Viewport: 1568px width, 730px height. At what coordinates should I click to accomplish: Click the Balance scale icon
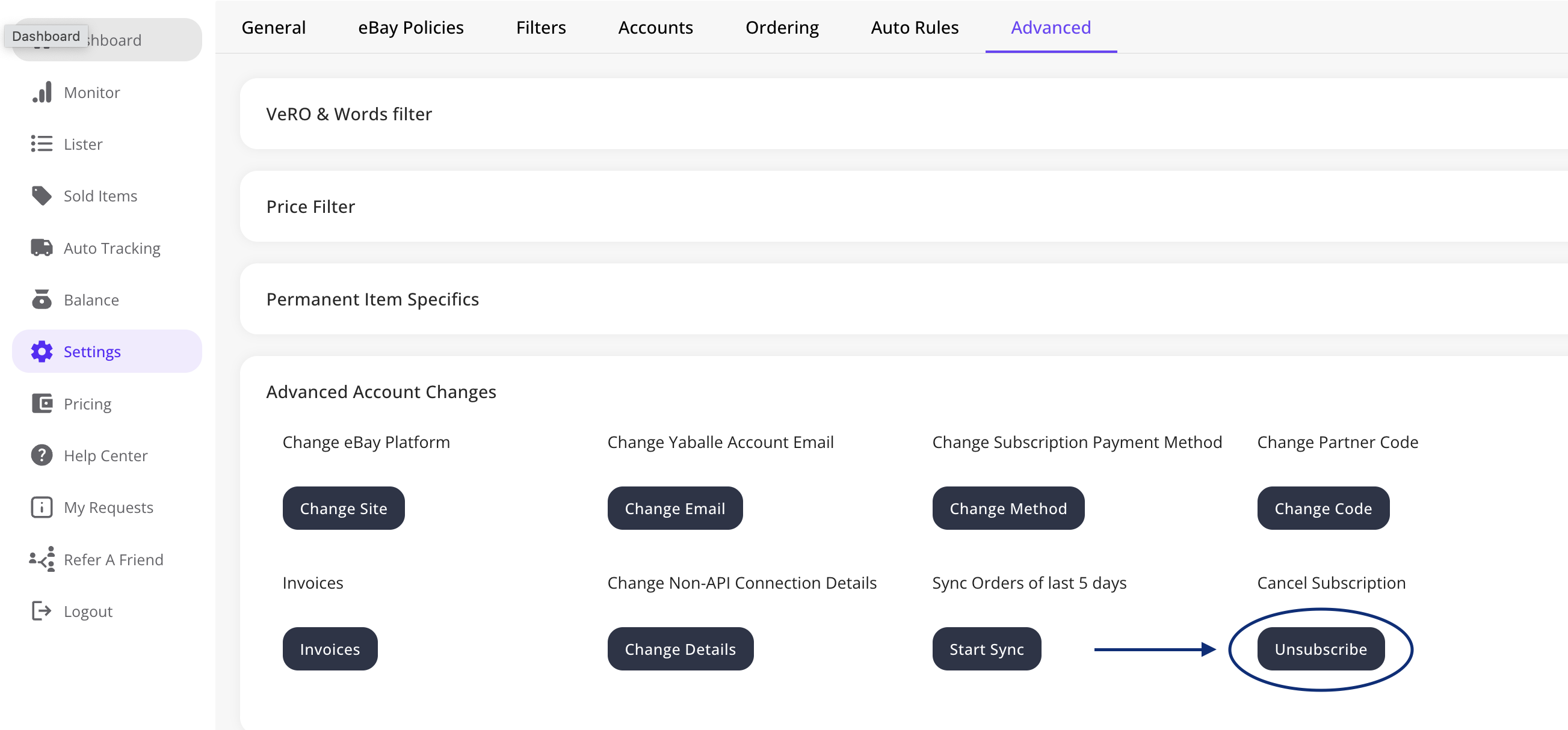(42, 300)
